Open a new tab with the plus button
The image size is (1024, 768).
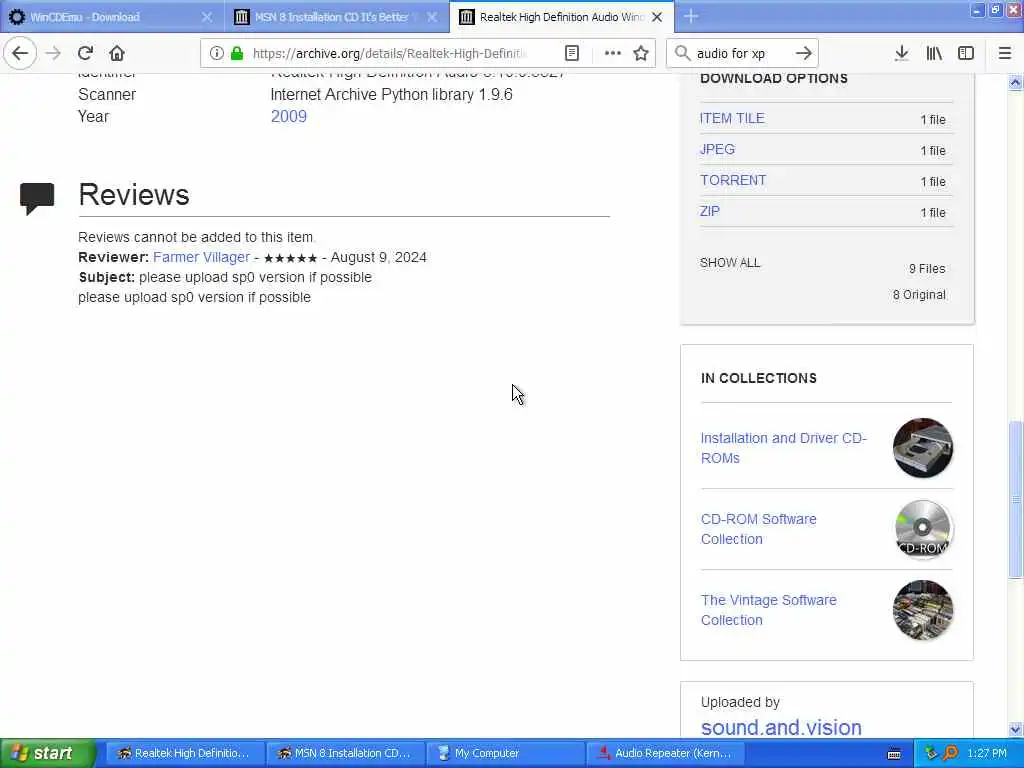tap(691, 16)
